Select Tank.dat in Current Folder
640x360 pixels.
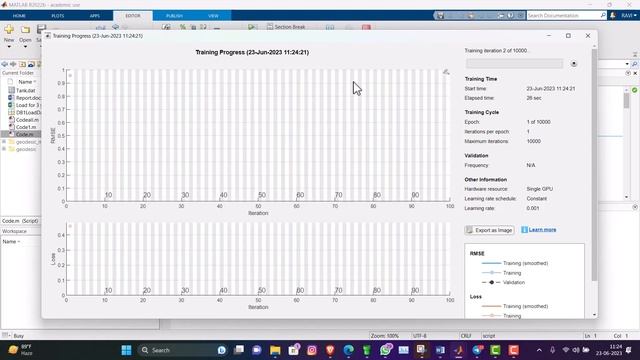25,90
